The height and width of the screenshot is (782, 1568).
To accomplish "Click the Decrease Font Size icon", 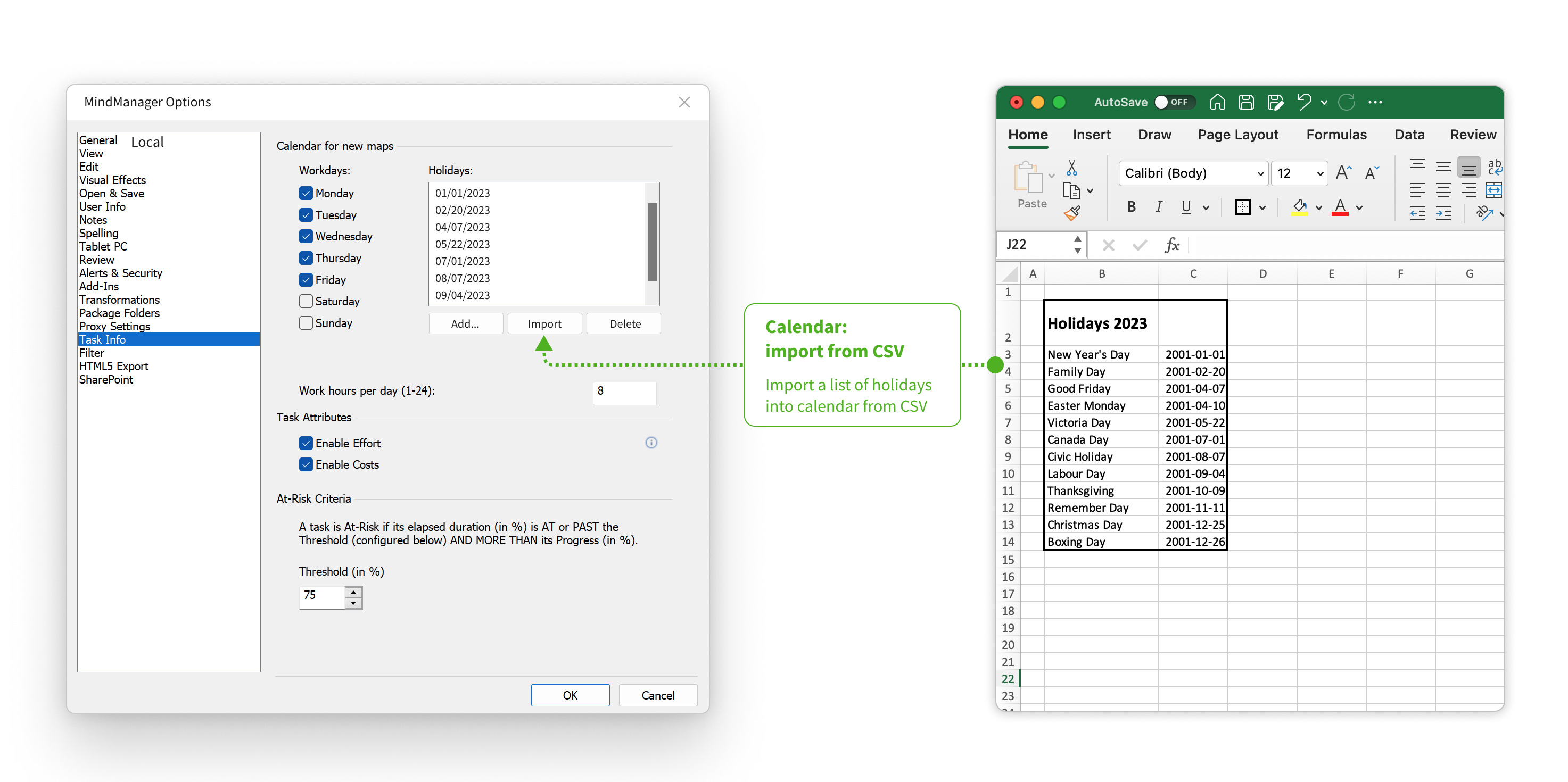I will click(x=1372, y=173).
